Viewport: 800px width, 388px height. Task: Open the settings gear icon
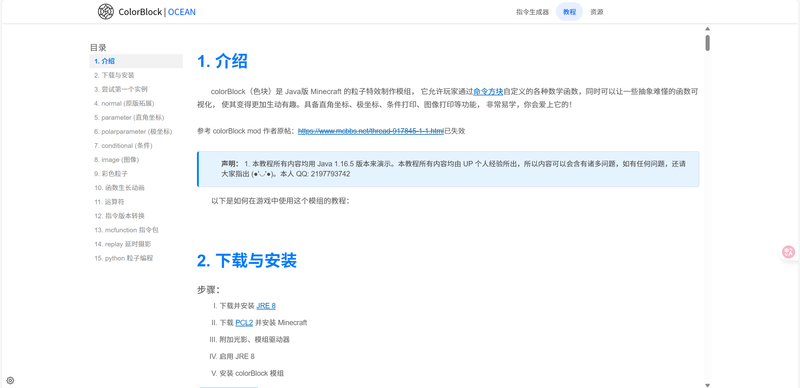[x=10, y=380]
